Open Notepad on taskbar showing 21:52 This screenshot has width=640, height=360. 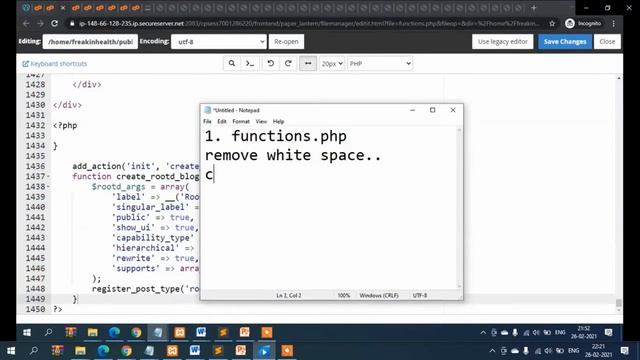158,333
